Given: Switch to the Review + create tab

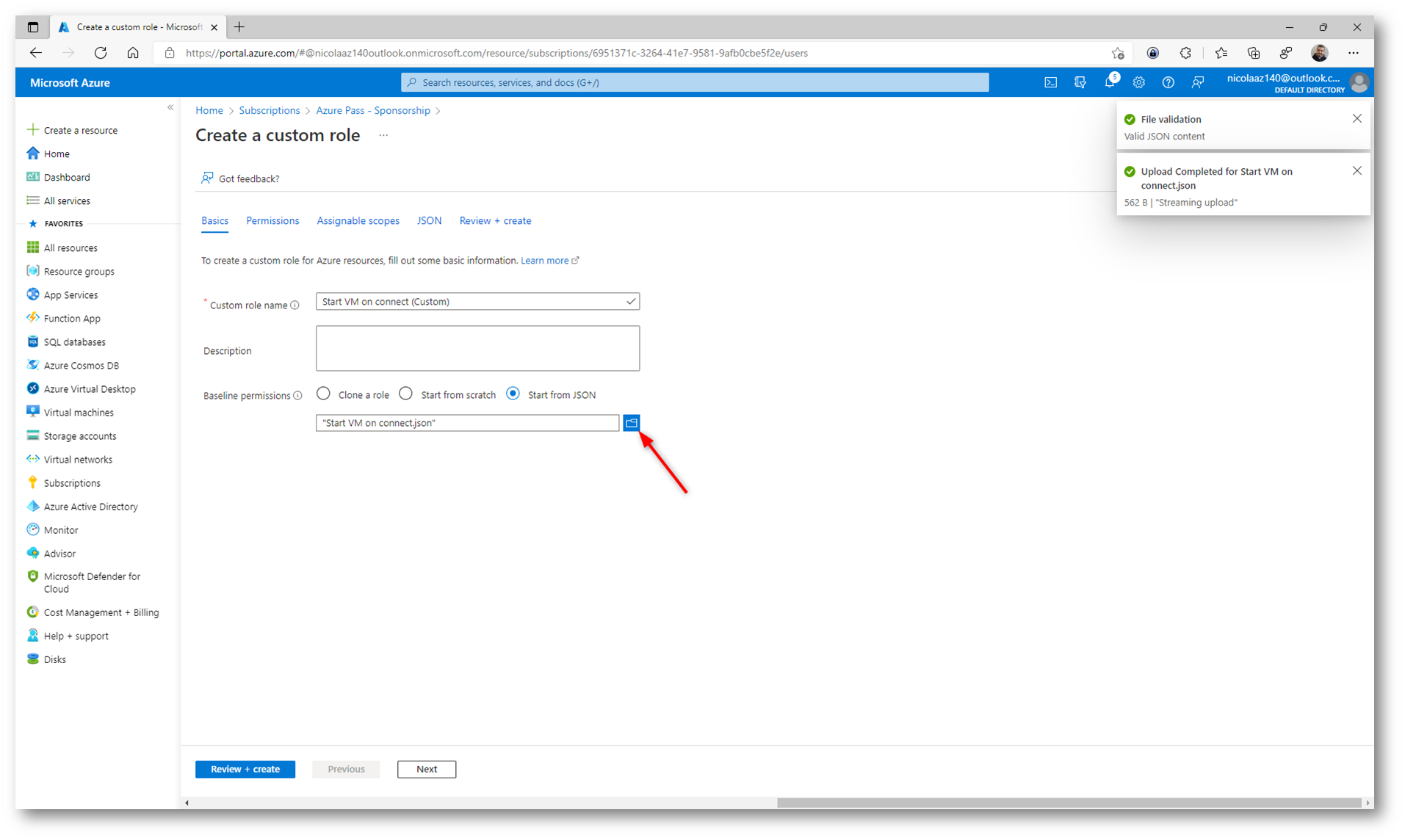Looking at the screenshot, I should [x=495, y=221].
